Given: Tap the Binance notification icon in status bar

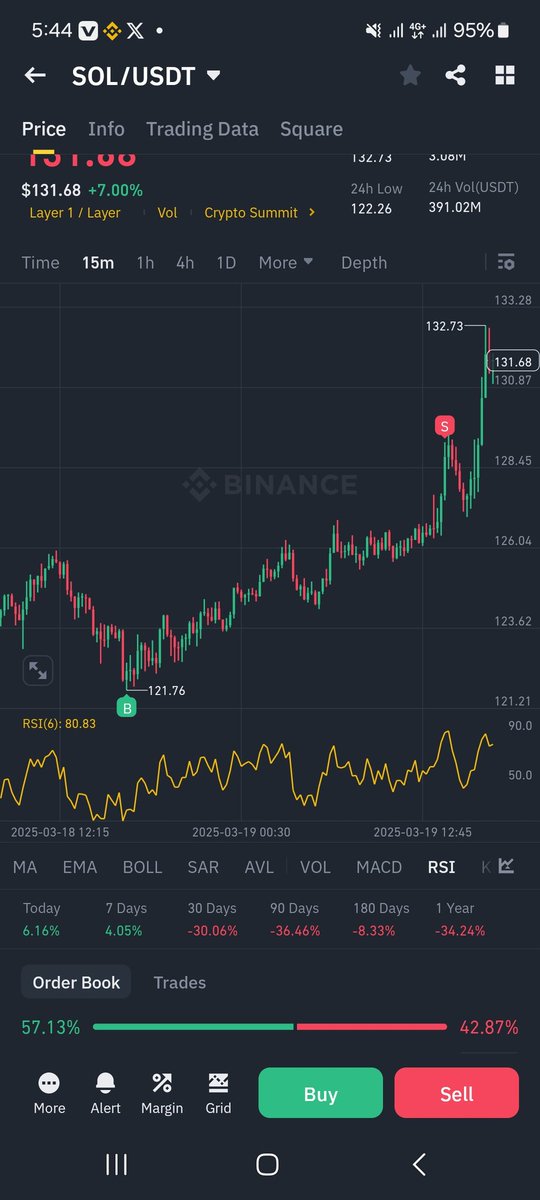Looking at the screenshot, I should coord(113,31).
